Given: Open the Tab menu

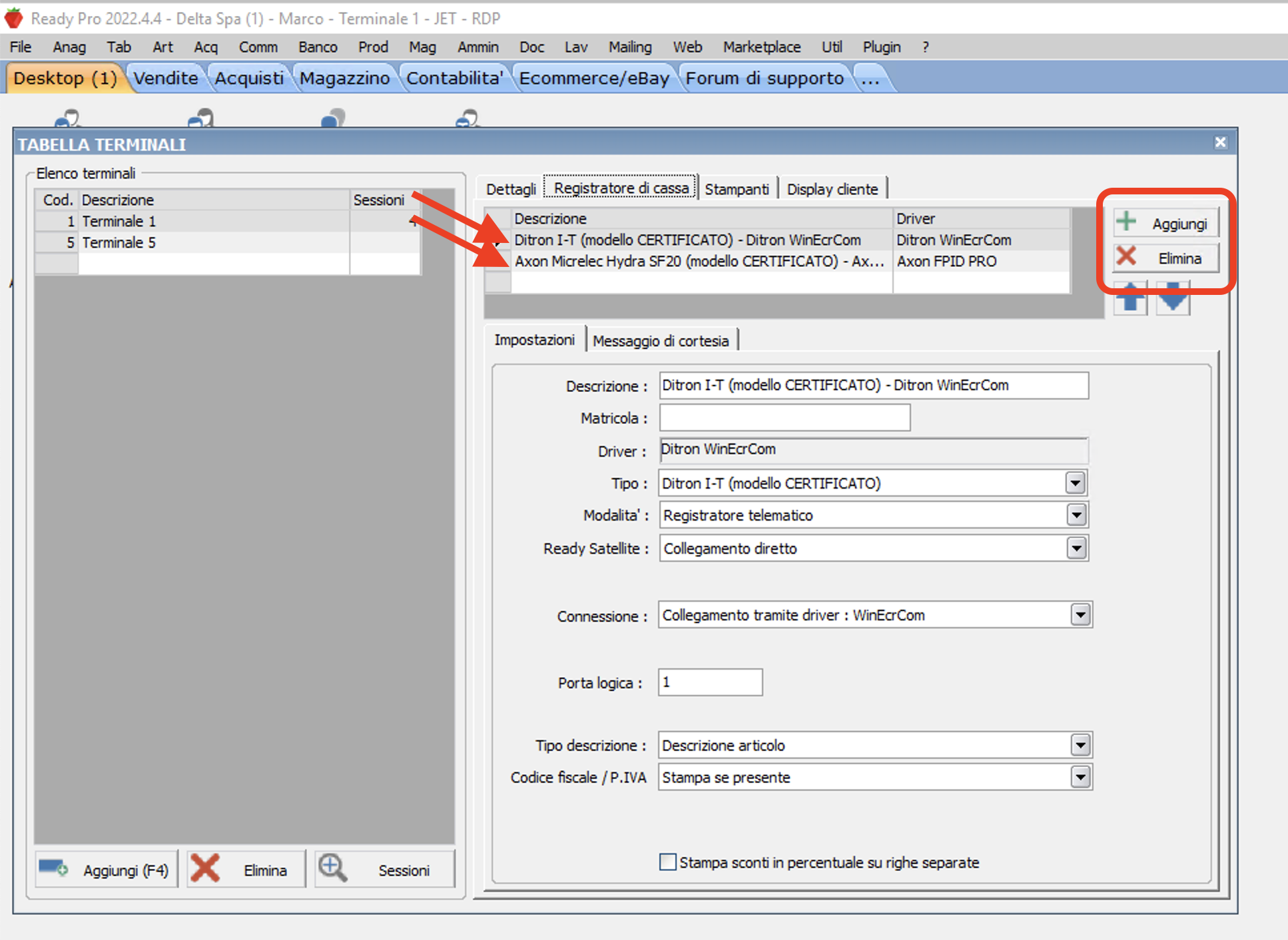Looking at the screenshot, I should [x=119, y=47].
